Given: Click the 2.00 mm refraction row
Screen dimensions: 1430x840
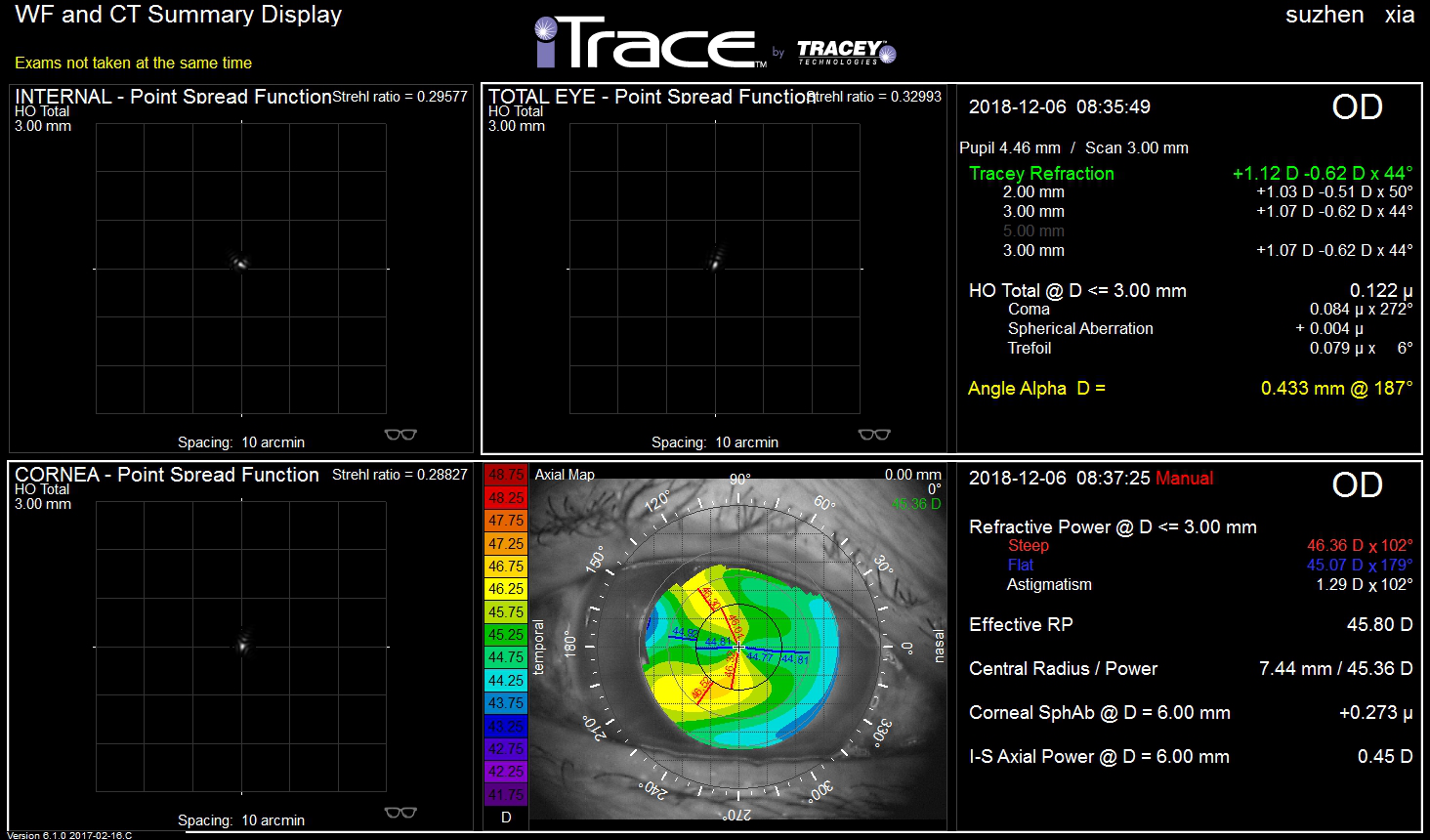Looking at the screenshot, I should pyautogui.click(x=1207, y=191).
